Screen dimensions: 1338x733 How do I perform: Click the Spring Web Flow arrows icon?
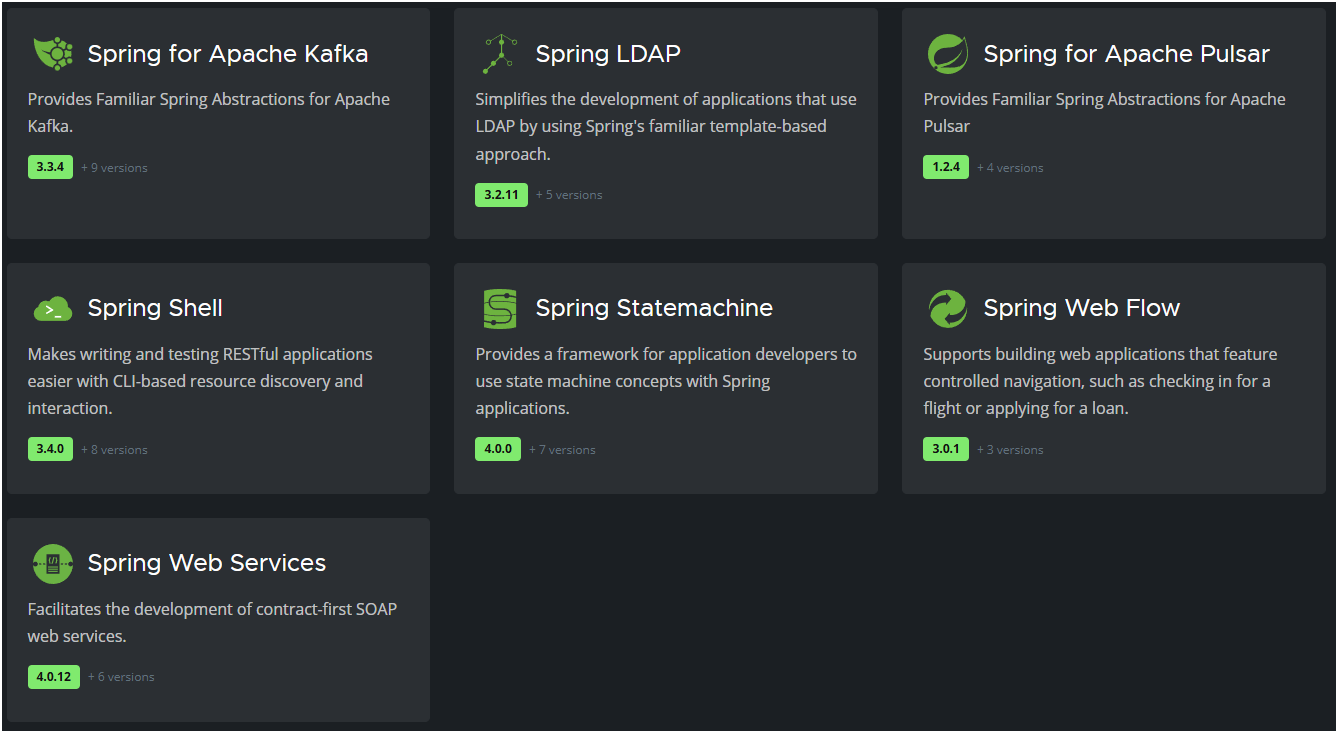[x=948, y=309]
